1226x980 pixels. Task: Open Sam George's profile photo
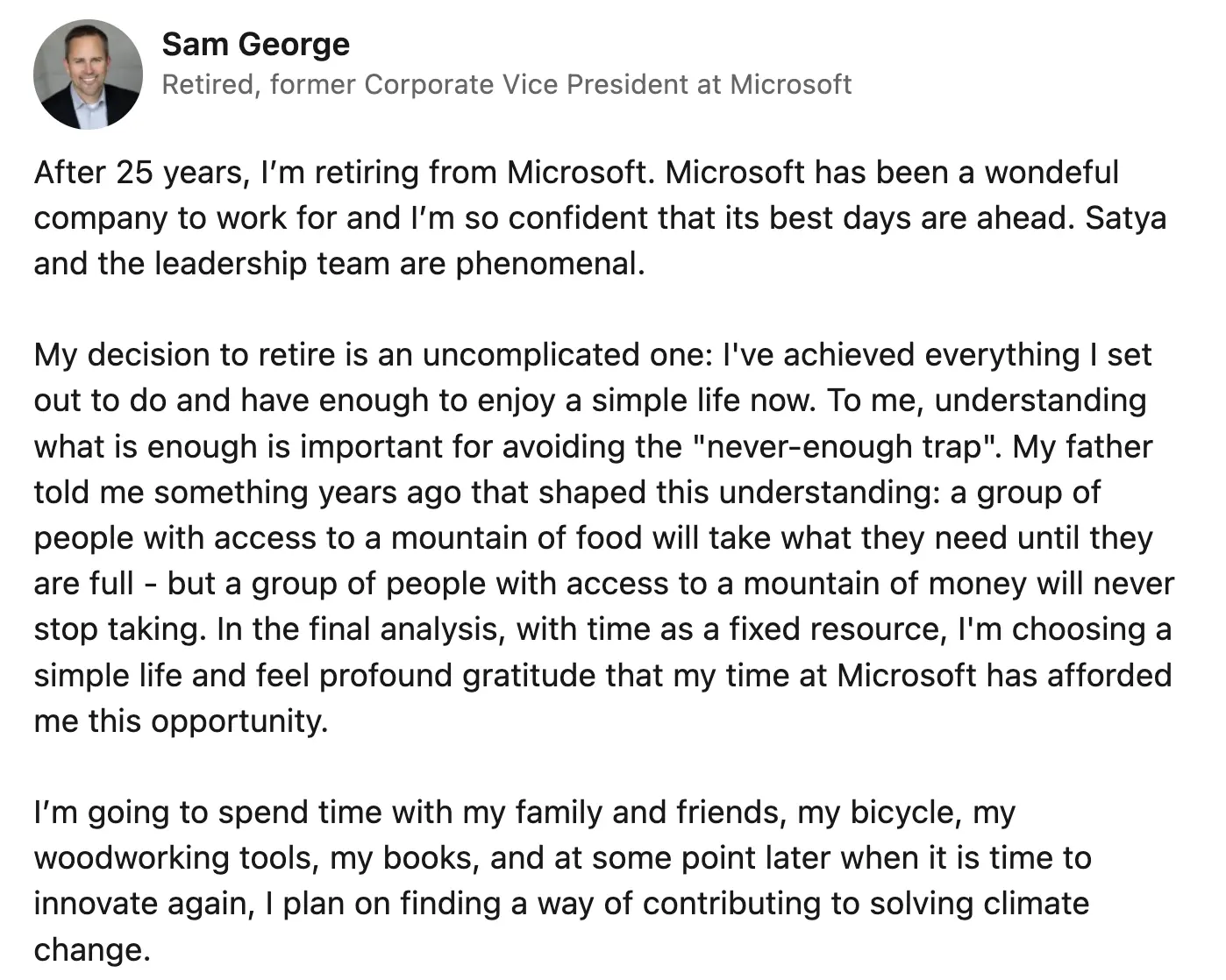tap(88, 75)
